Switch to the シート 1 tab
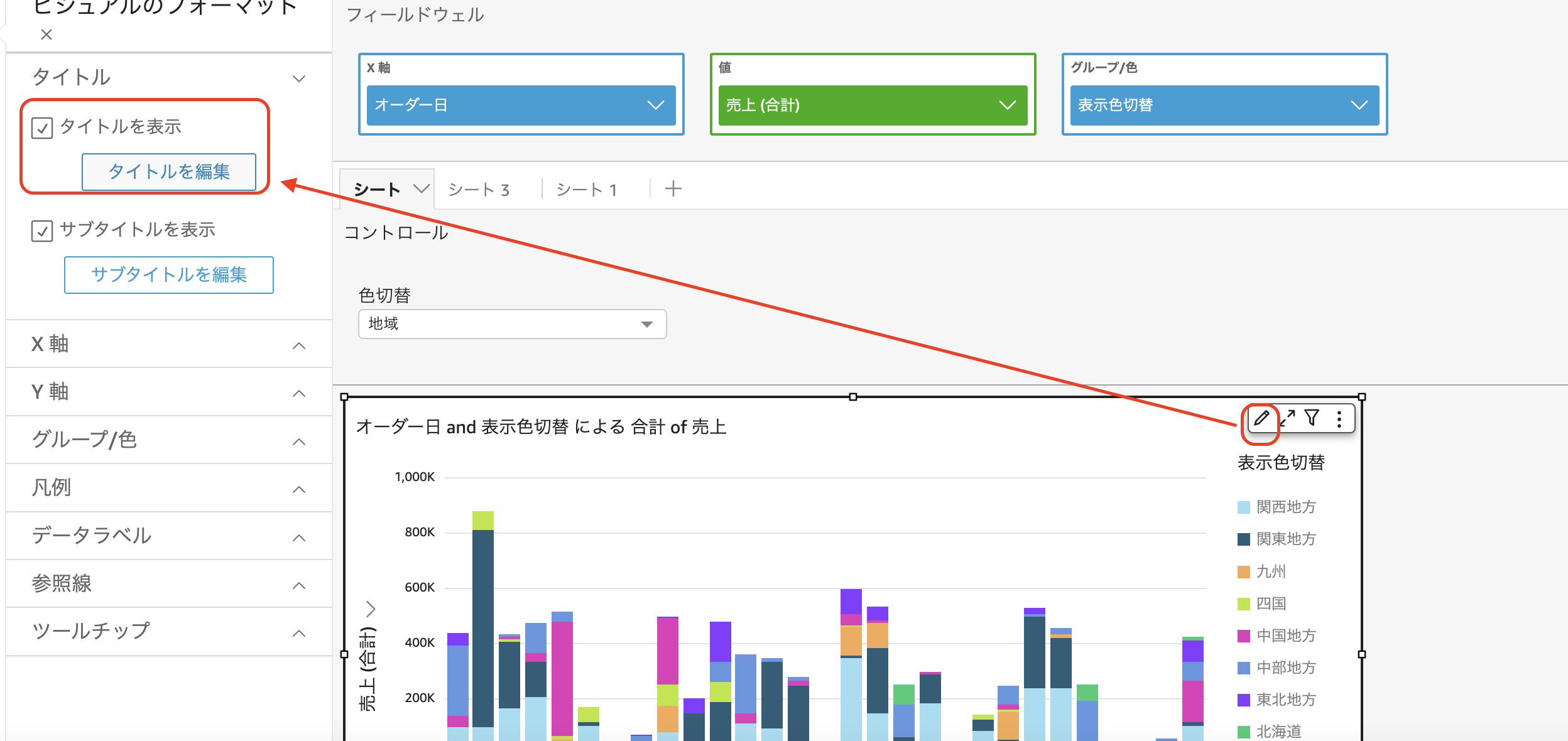The image size is (1568, 741). point(587,188)
